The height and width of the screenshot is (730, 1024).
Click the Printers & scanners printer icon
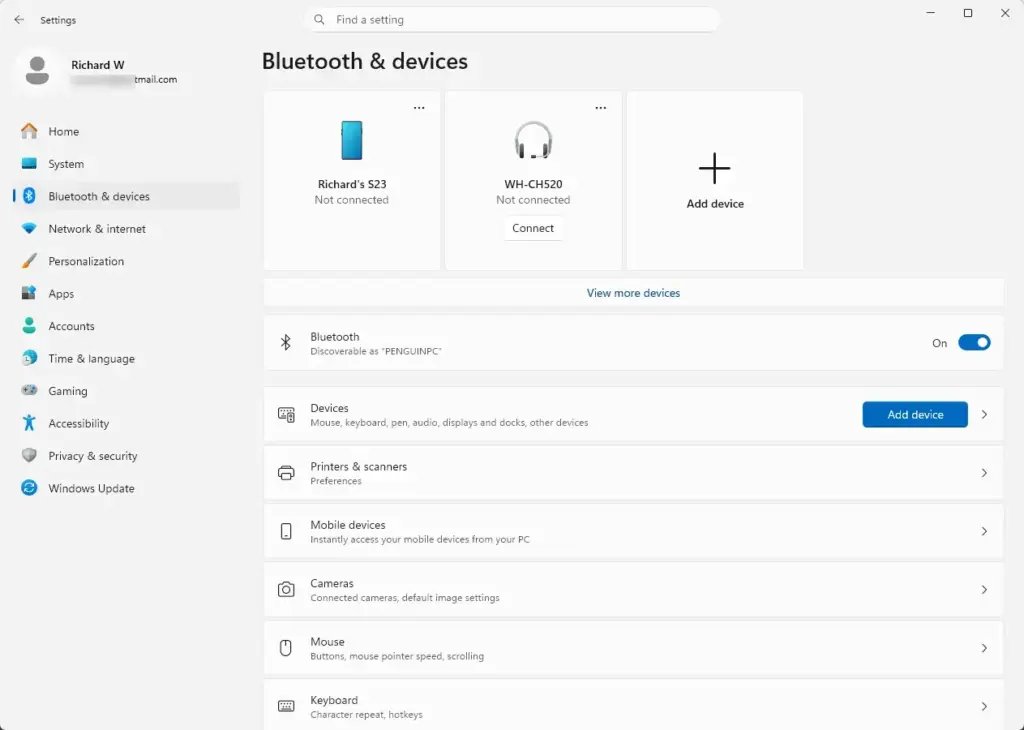[x=286, y=473]
